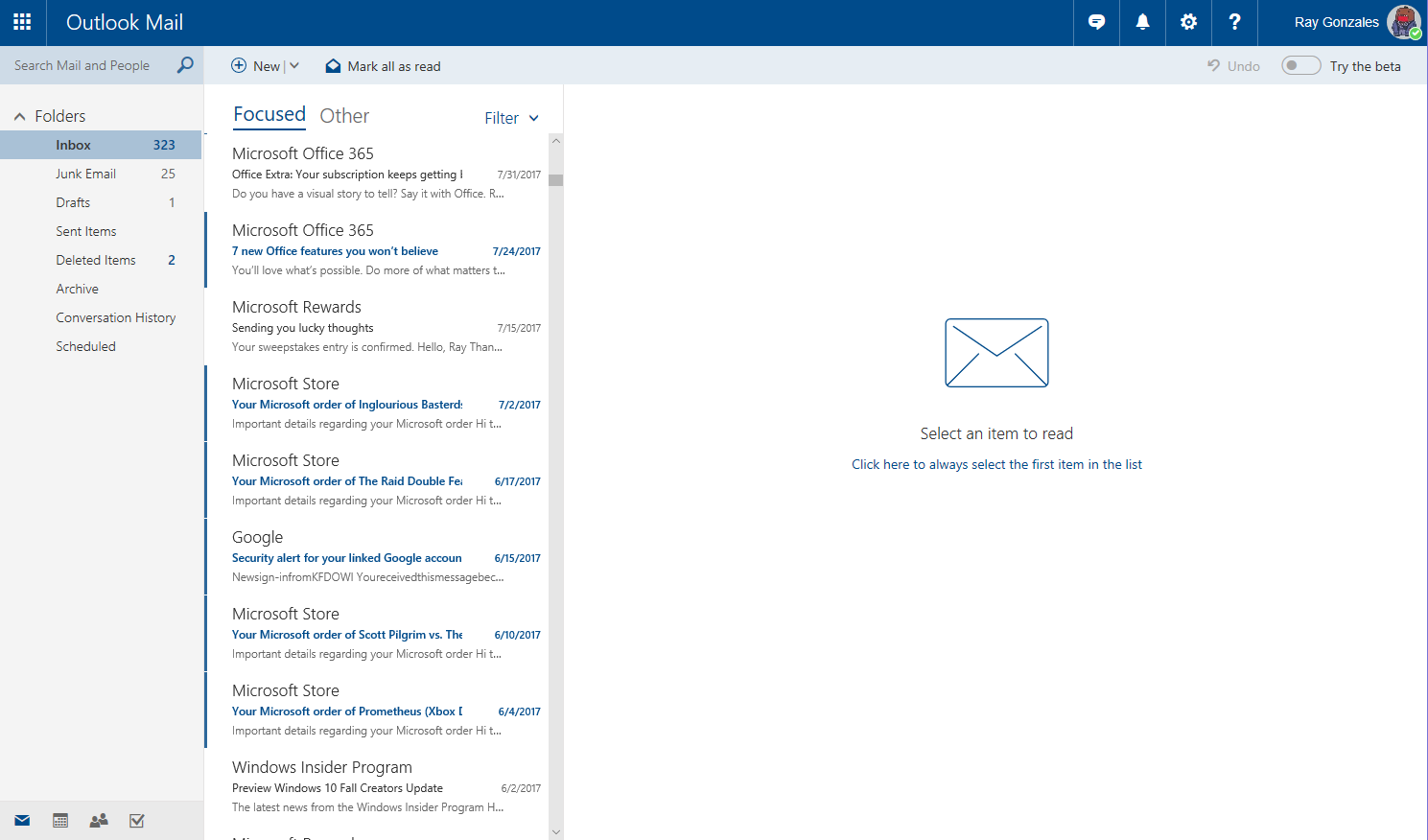Switch to the Focused tab

[269, 114]
